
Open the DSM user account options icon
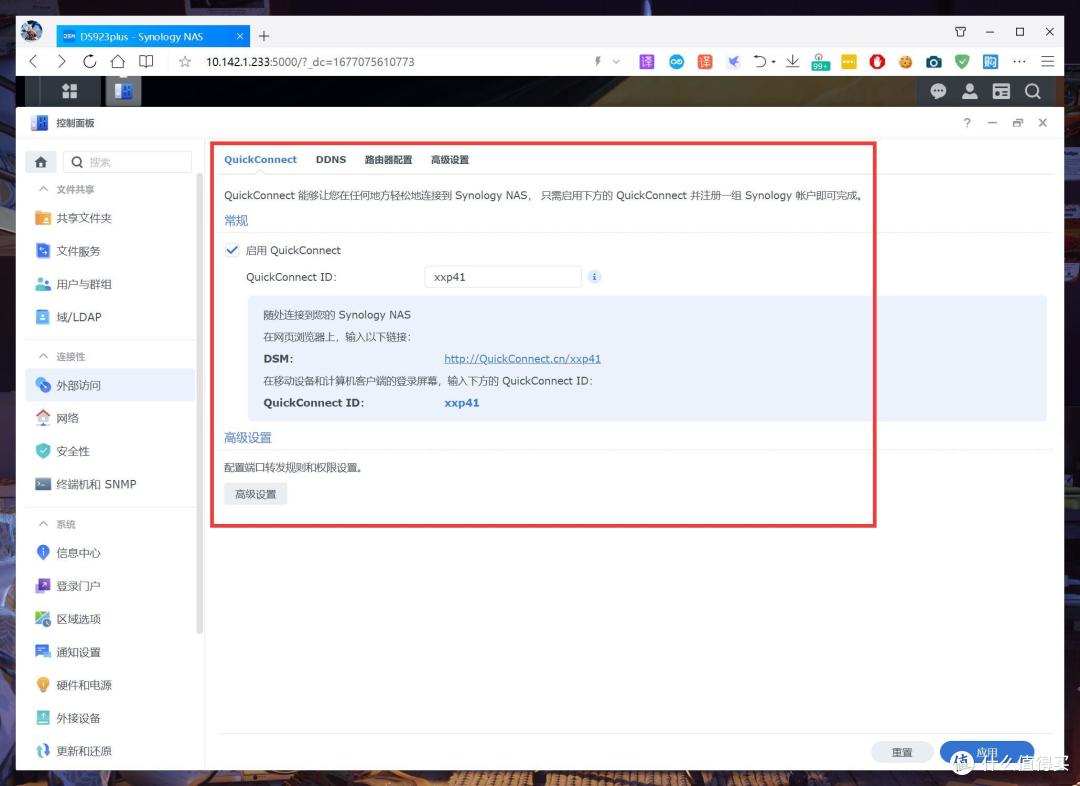(970, 91)
